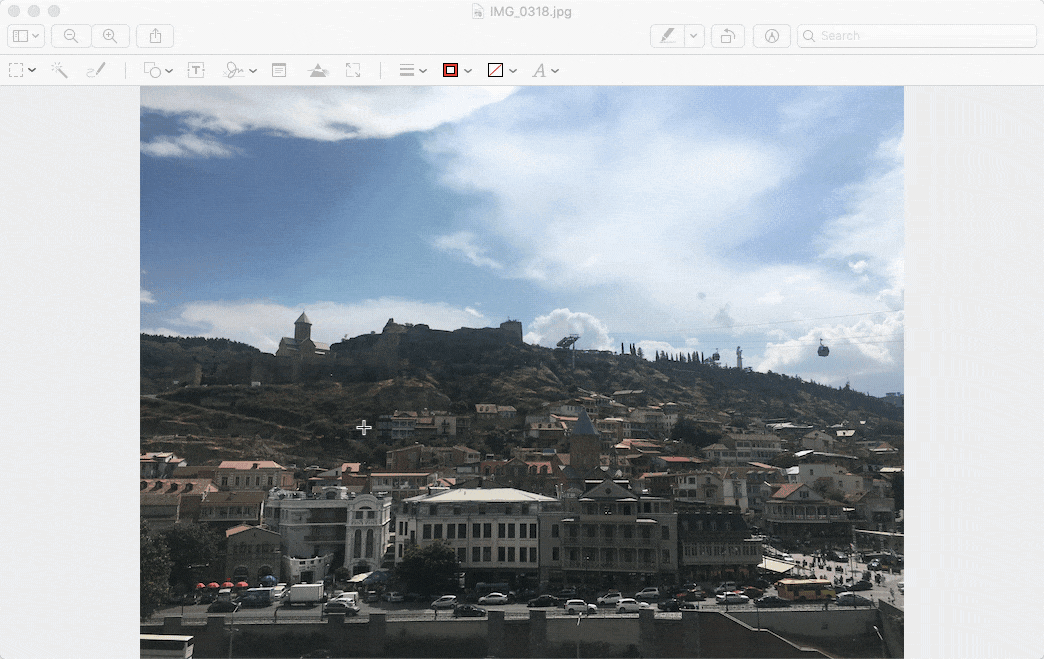Open the Sign signature menu
This screenshot has height=659, width=1044.
240,70
